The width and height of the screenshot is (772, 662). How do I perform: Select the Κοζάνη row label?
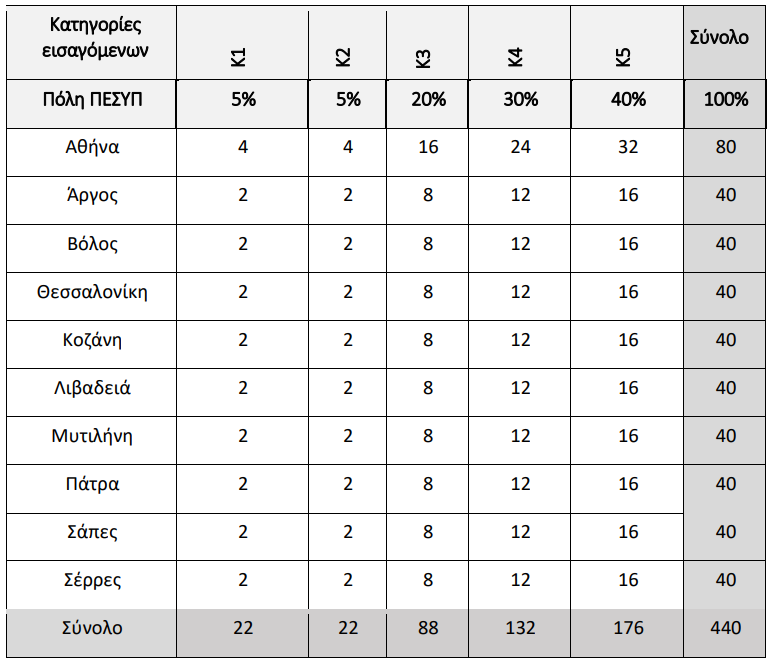point(92,340)
